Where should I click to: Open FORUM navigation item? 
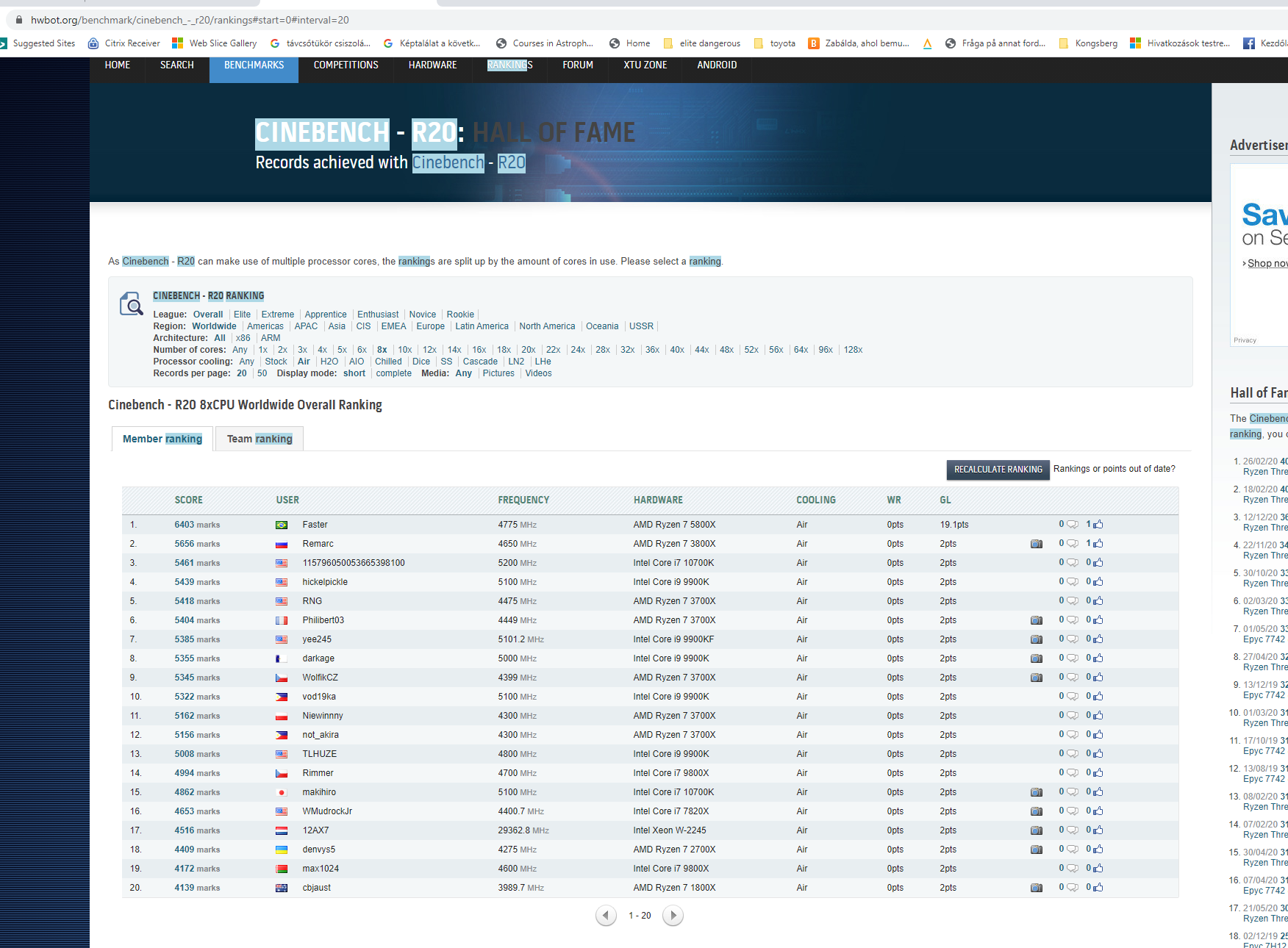click(x=578, y=65)
